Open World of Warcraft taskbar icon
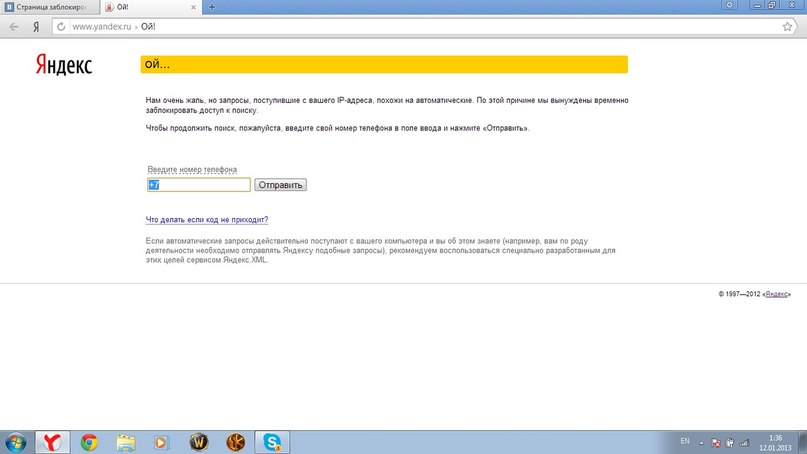807x454 pixels. pos(198,441)
